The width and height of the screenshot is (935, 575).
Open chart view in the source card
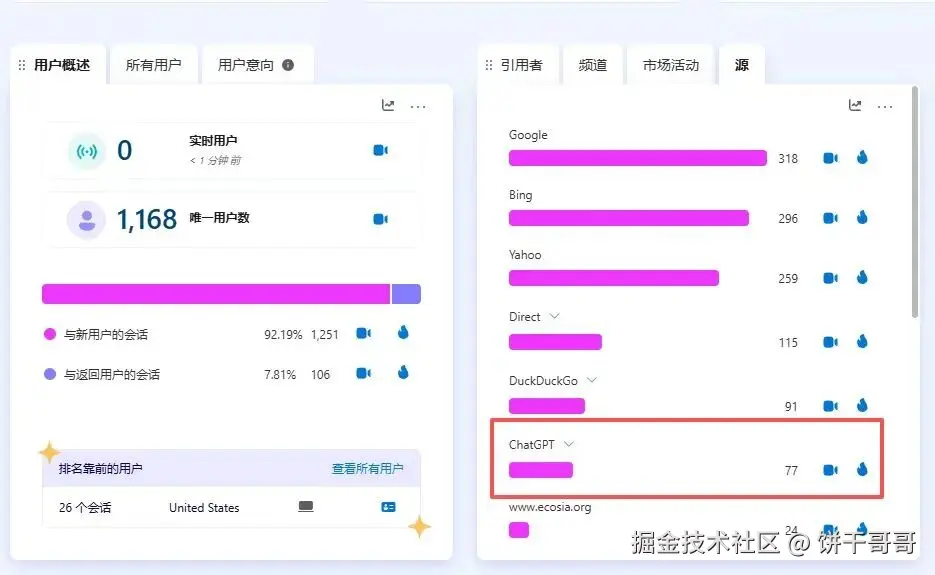pos(855,106)
